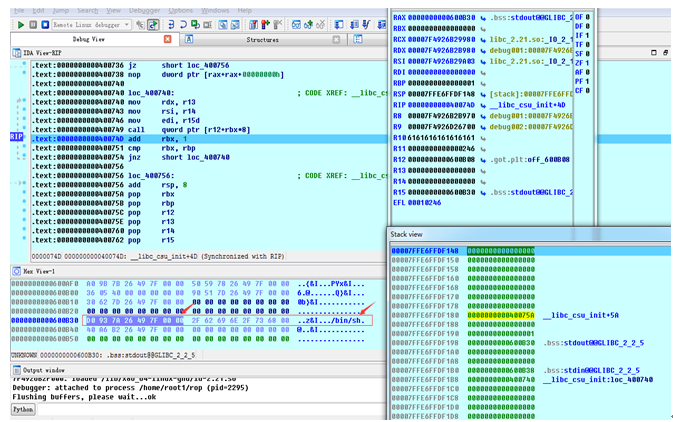Click the jump arrow beside RAX value
Image resolution: width=673 pixels, height=422 pixels.
[482, 17]
